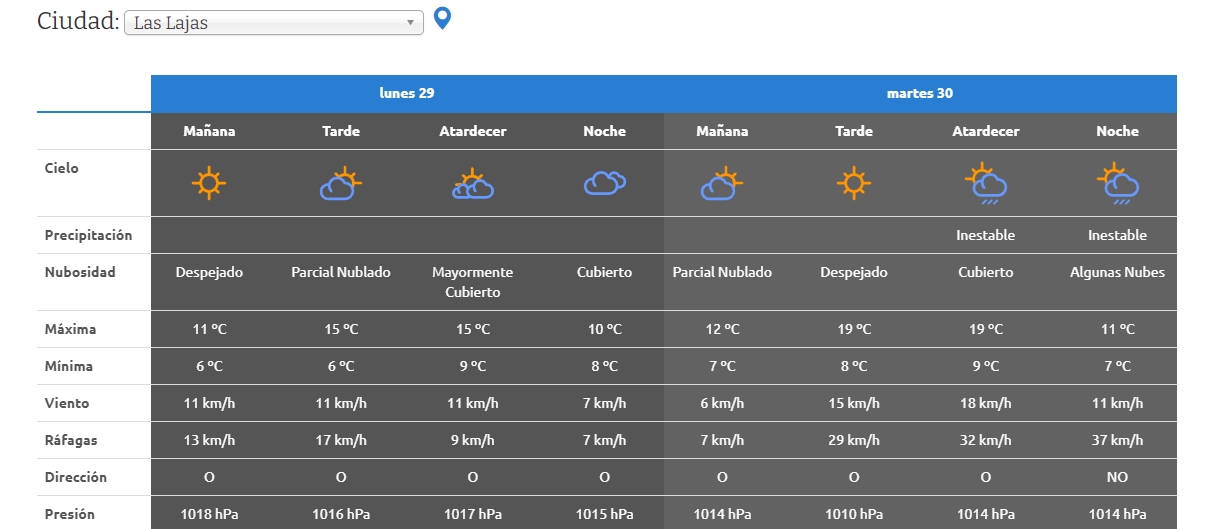Click the 1010 hPa pressure value
Screen dimensions: 1229x529
(x=853, y=514)
